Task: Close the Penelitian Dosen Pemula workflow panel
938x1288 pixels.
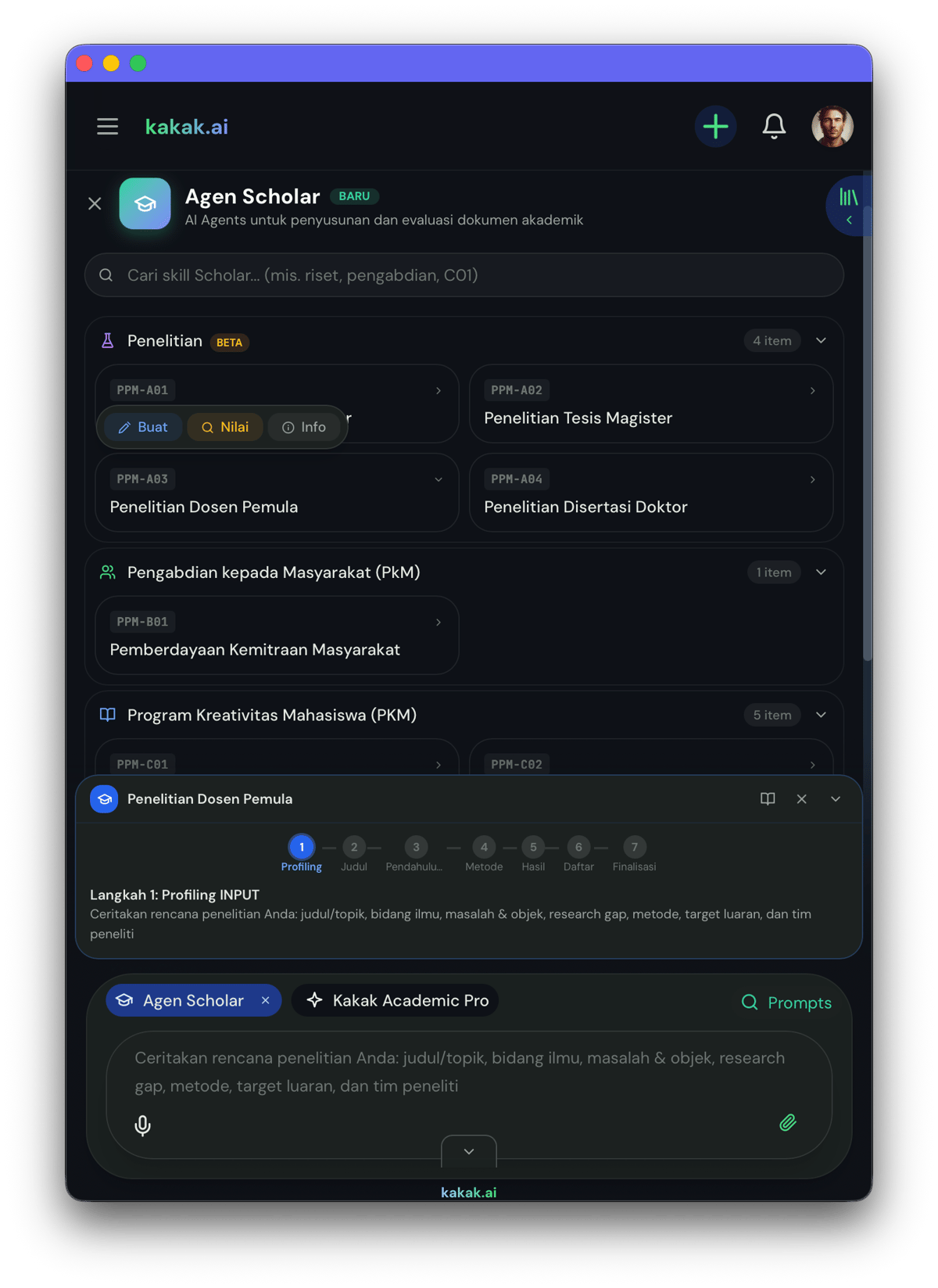Action: click(801, 799)
